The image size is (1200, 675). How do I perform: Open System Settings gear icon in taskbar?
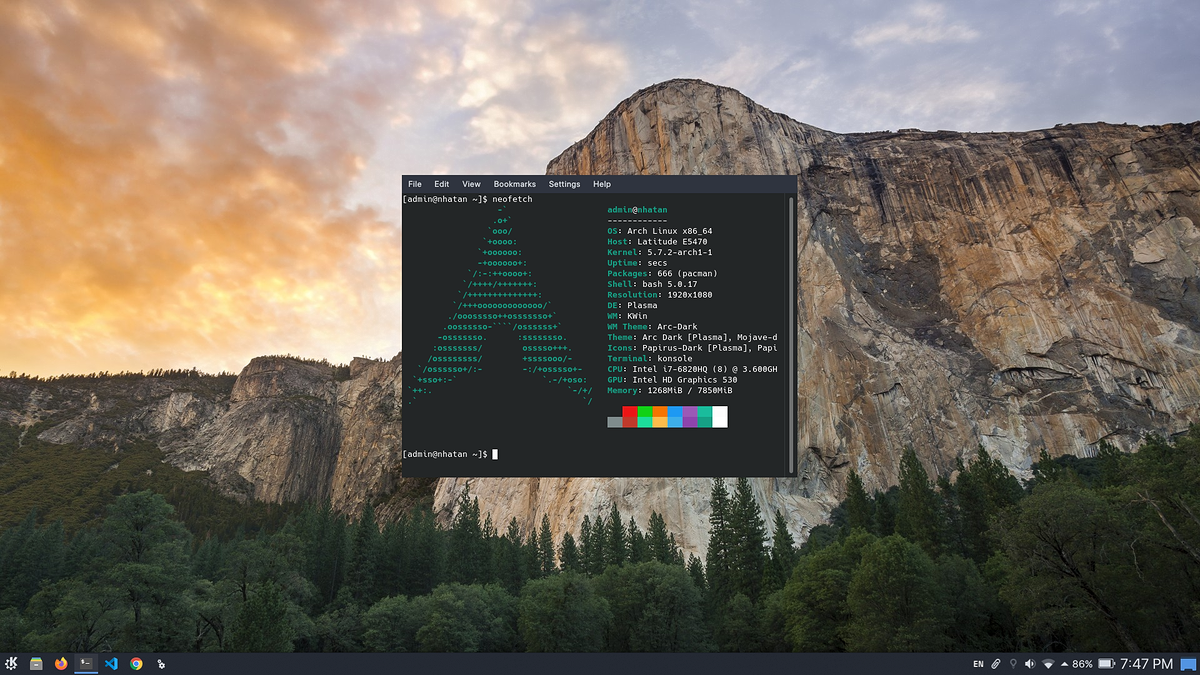coord(161,663)
